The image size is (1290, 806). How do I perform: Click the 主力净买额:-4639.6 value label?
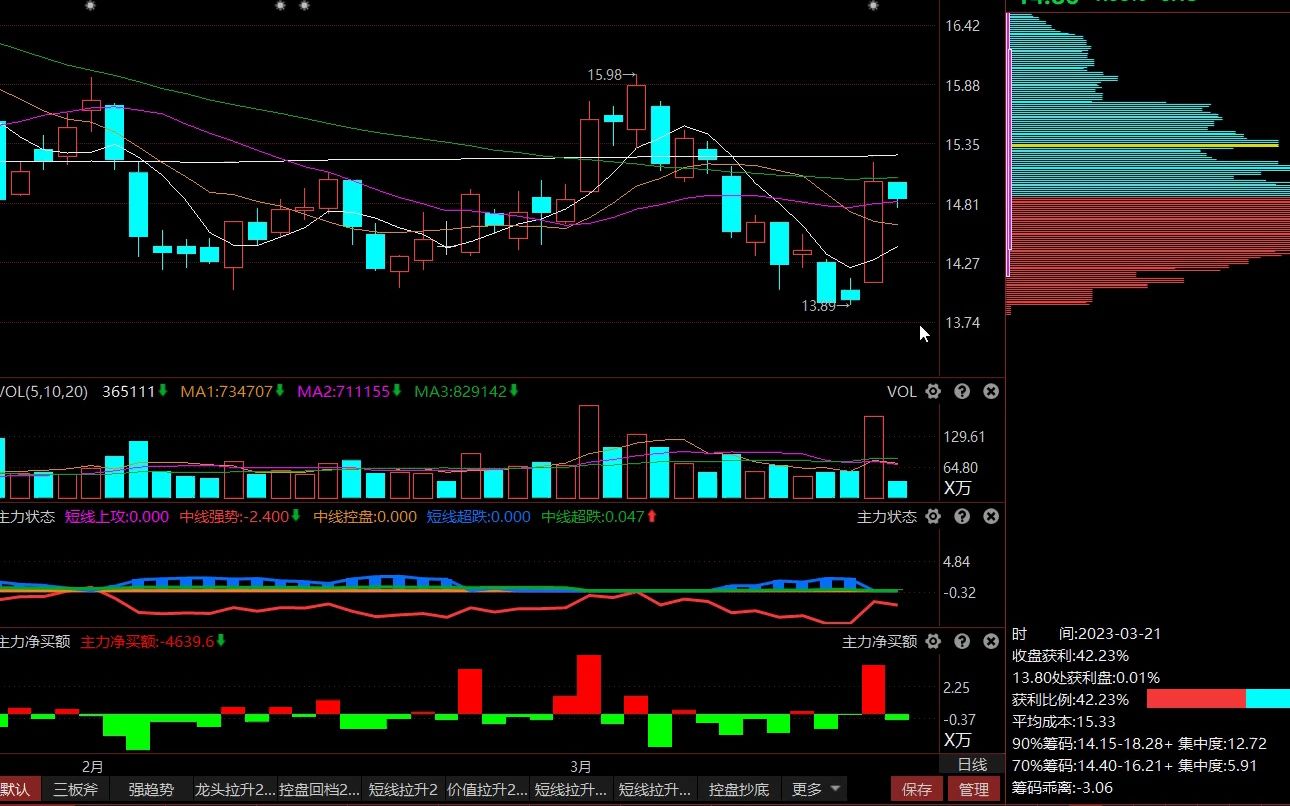pos(148,642)
